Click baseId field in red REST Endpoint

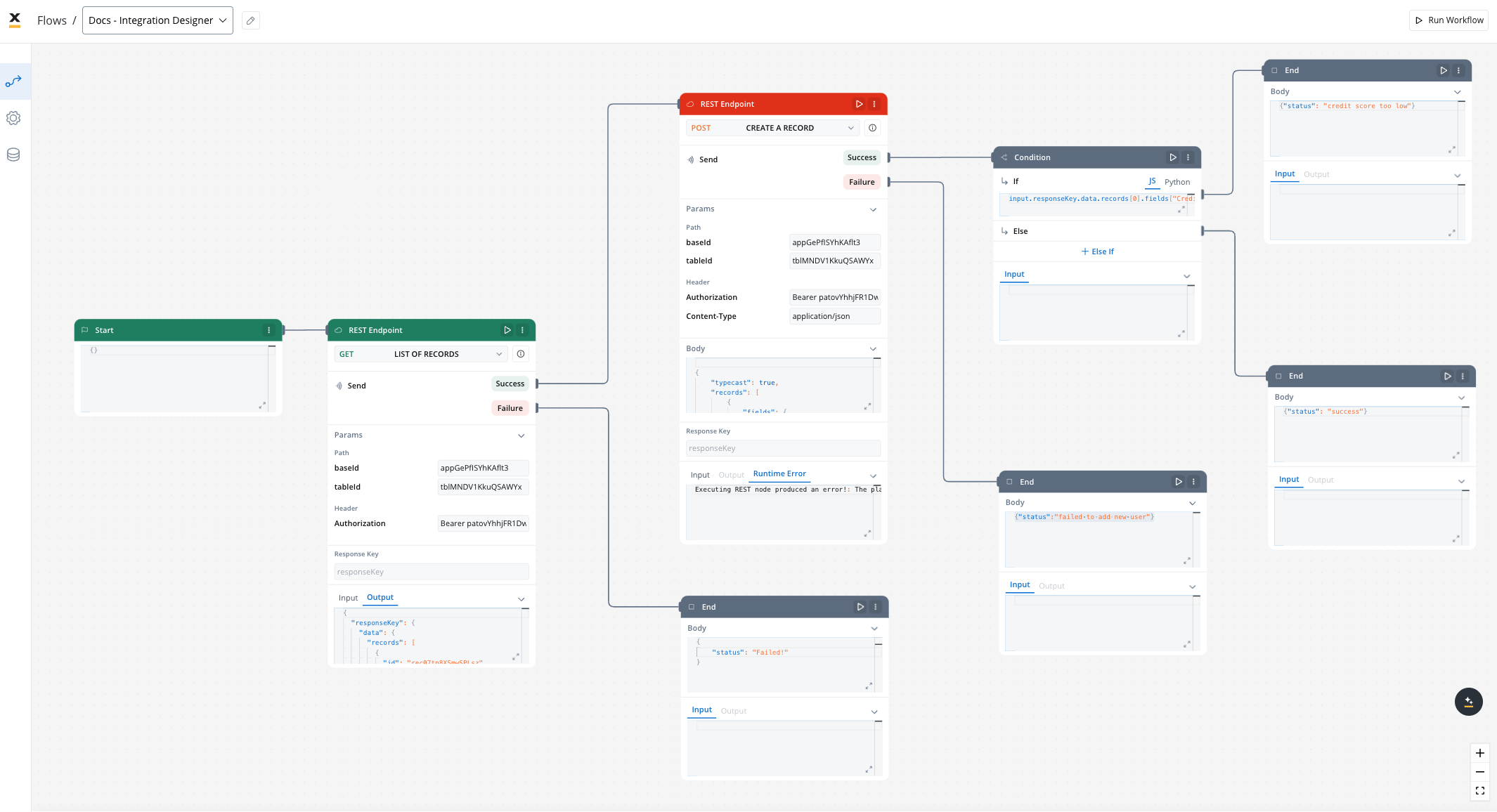[835, 242]
